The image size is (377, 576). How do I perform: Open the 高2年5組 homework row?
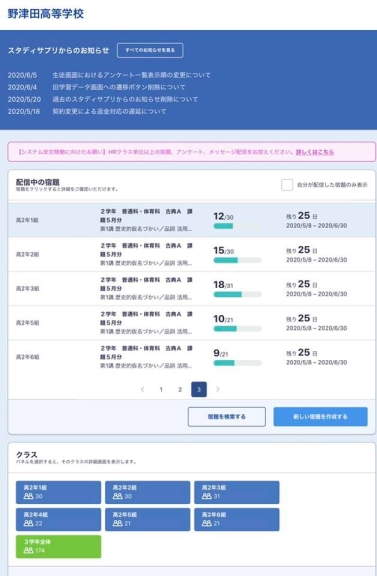(x=191, y=323)
